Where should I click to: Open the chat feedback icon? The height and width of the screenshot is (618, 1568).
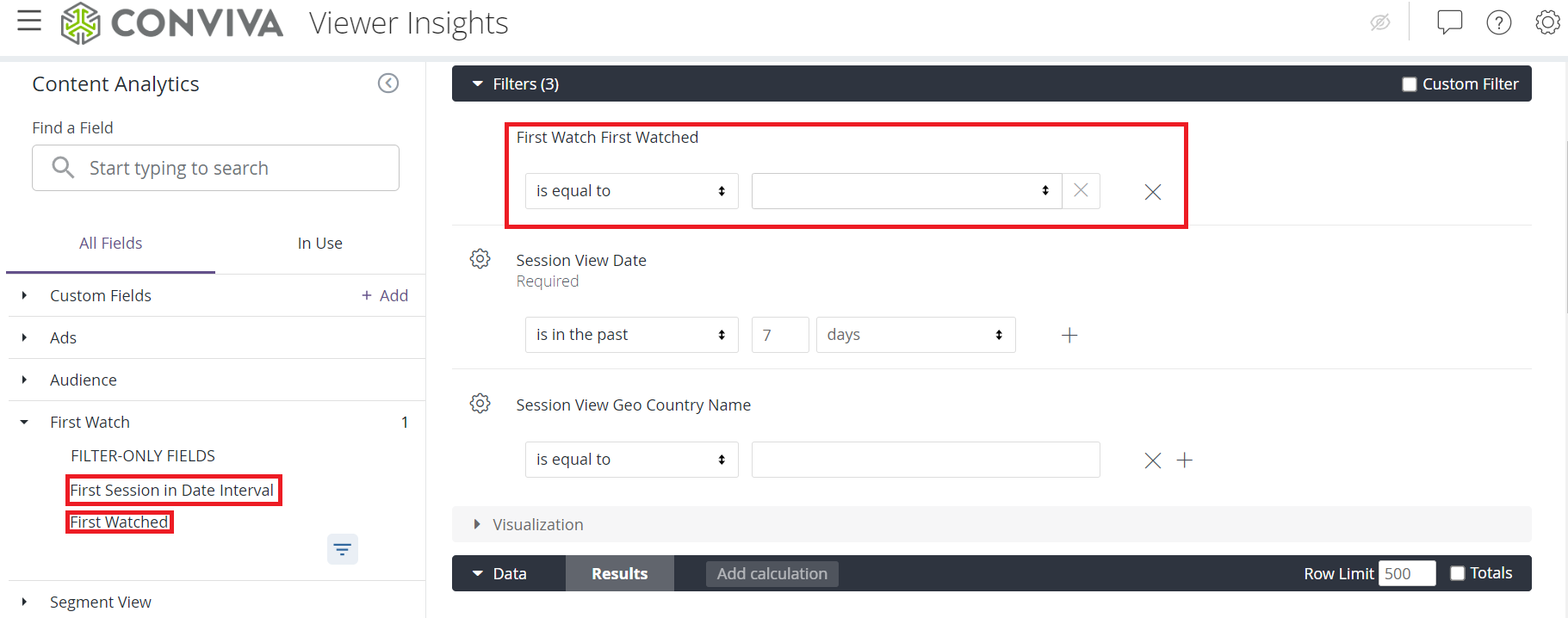[x=1450, y=22]
